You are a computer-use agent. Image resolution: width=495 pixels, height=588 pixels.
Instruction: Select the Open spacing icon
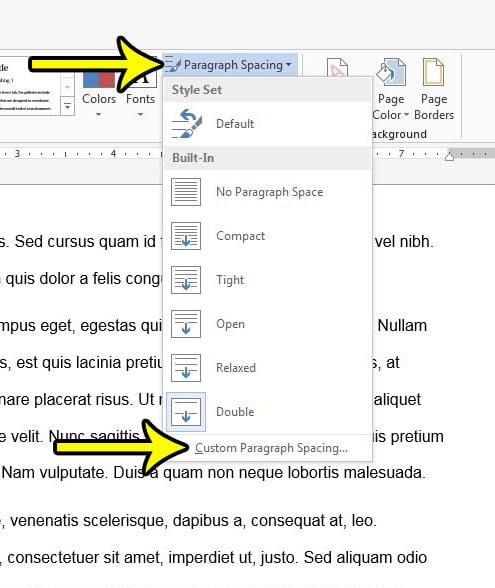pyautogui.click(x=186, y=324)
